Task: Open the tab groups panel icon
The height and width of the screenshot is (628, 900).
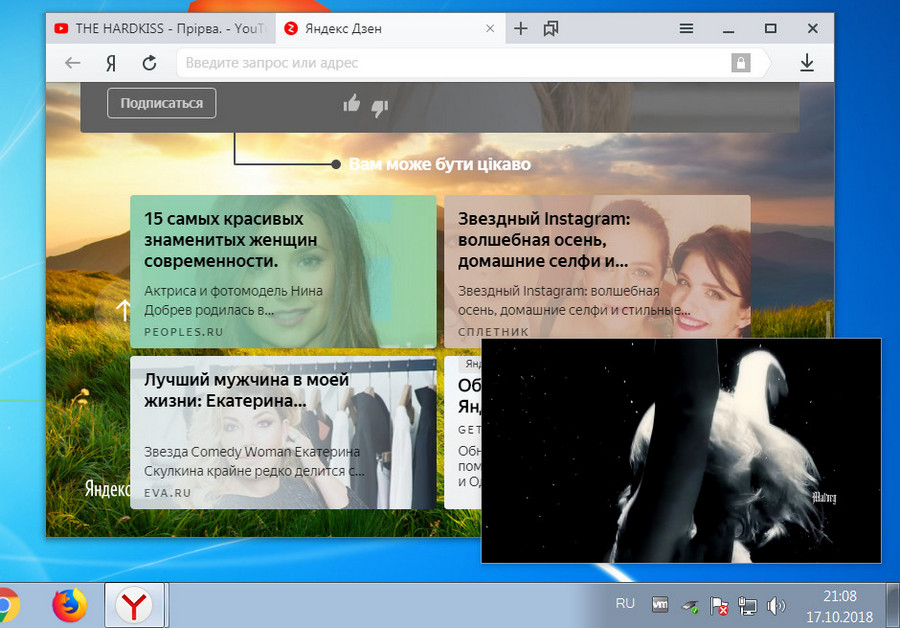Action: click(551, 28)
